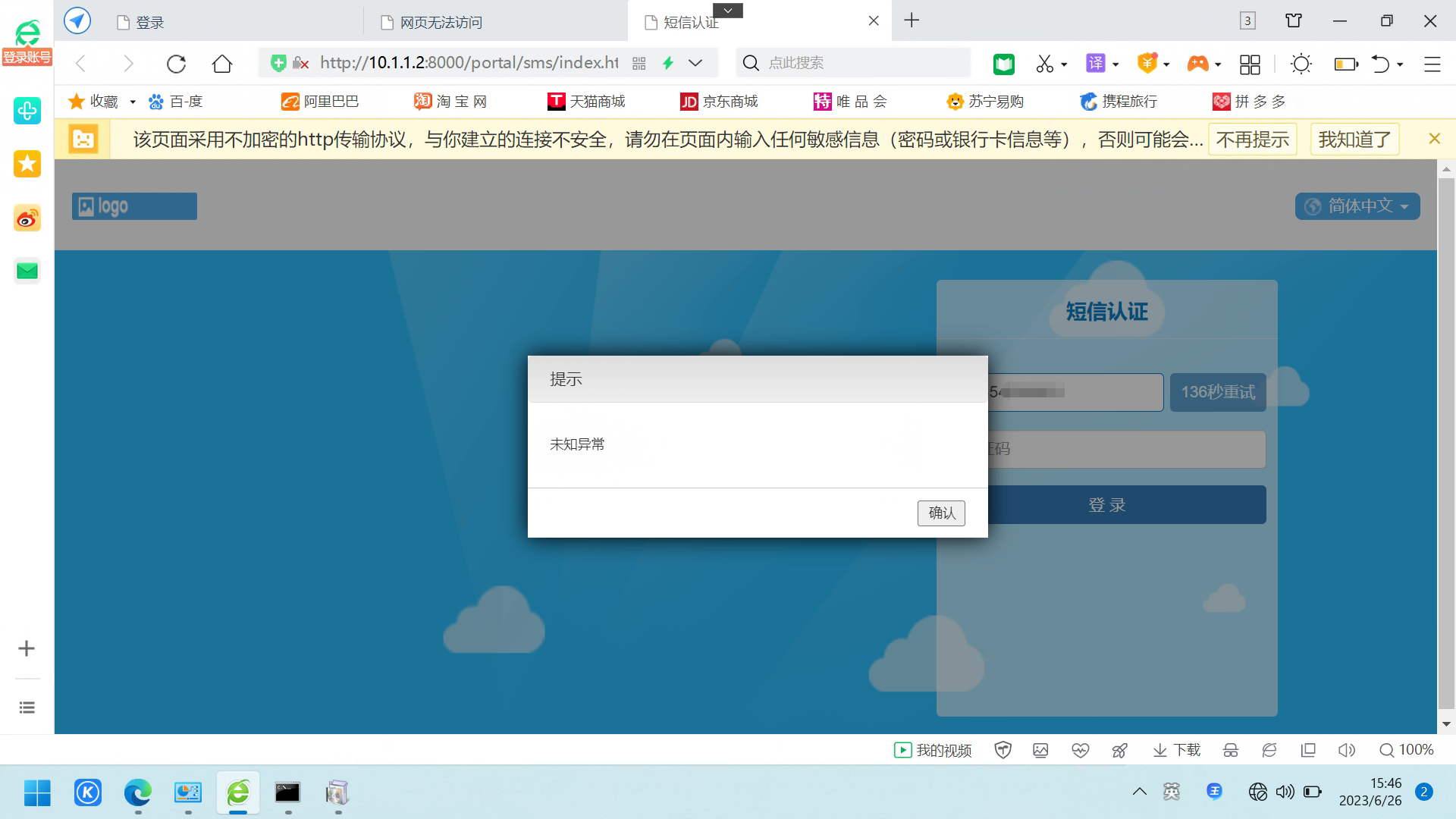Open the game controller toolbar icon
Viewport: 1456px width, 819px height.
point(1197,64)
